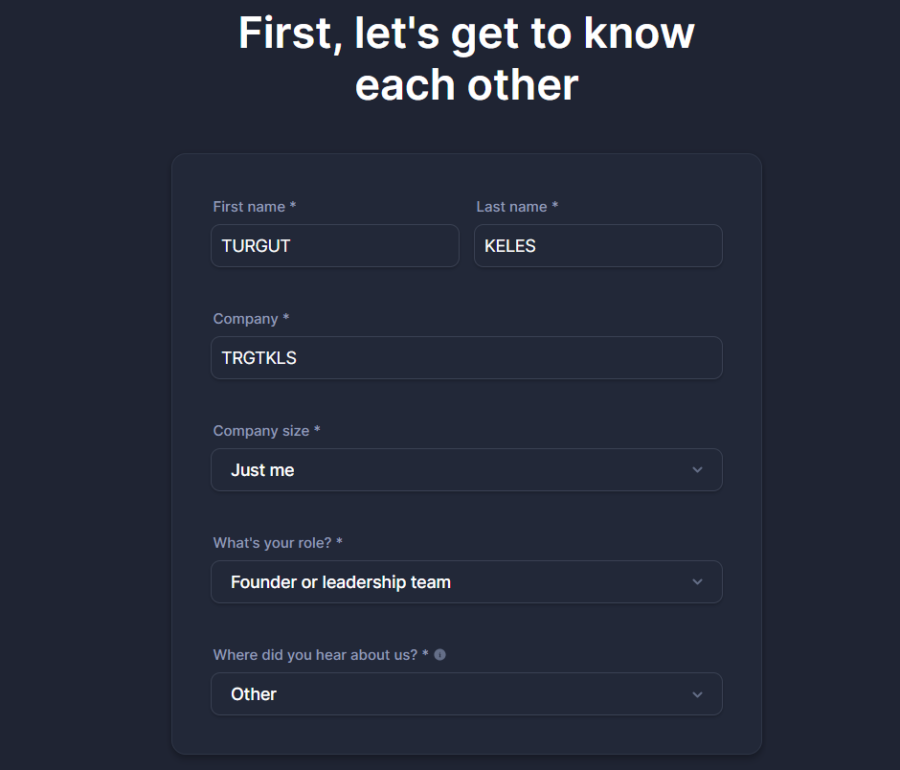
Task: Click the page heading text
Action: pyautogui.click(x=466, y=59)
